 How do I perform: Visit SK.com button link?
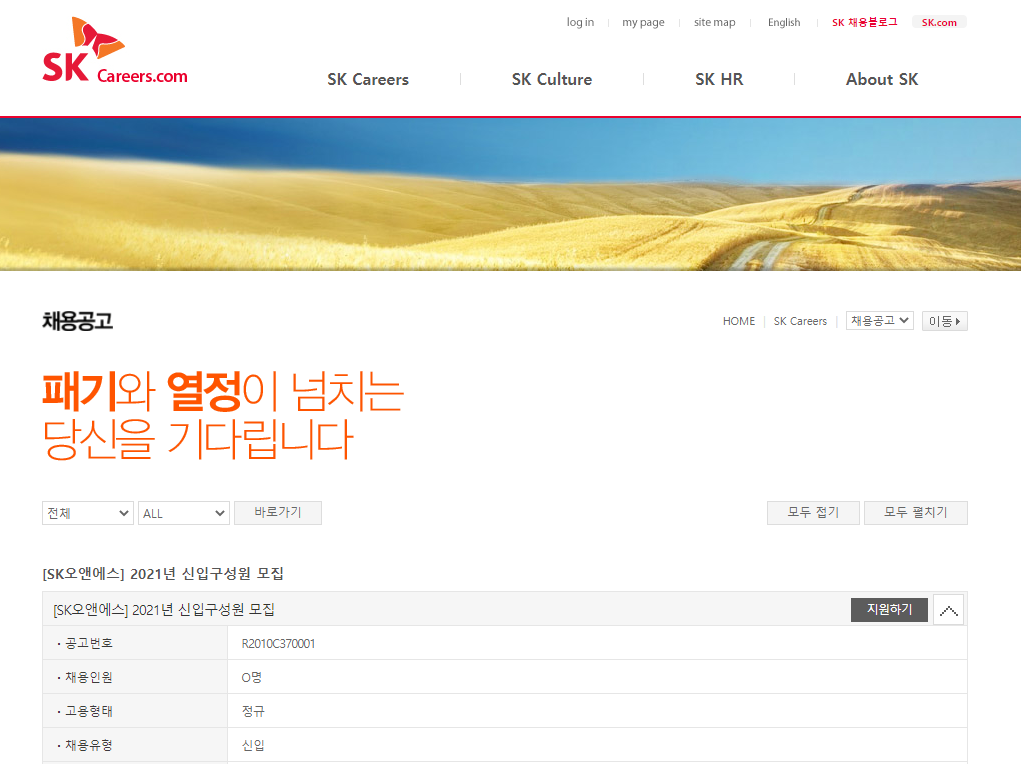[939, 22]
